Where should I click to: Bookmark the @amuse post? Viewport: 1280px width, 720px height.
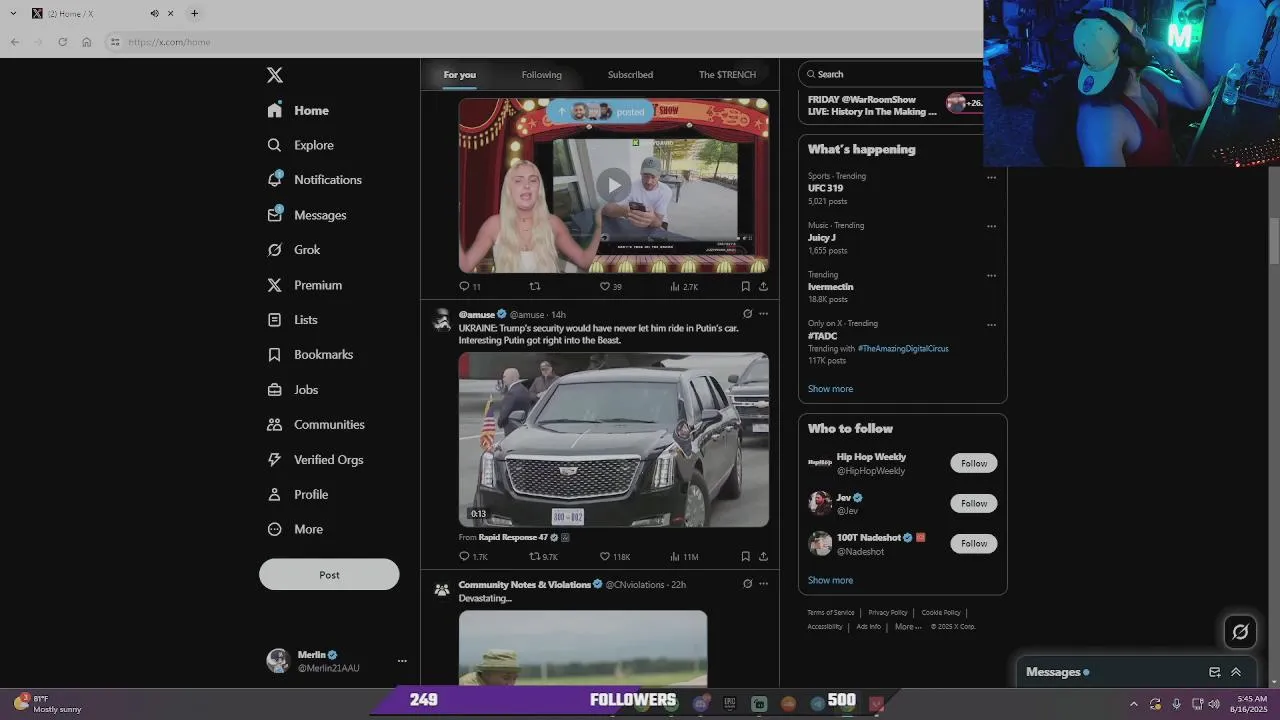pyautogui.click(x=745, y=556)
